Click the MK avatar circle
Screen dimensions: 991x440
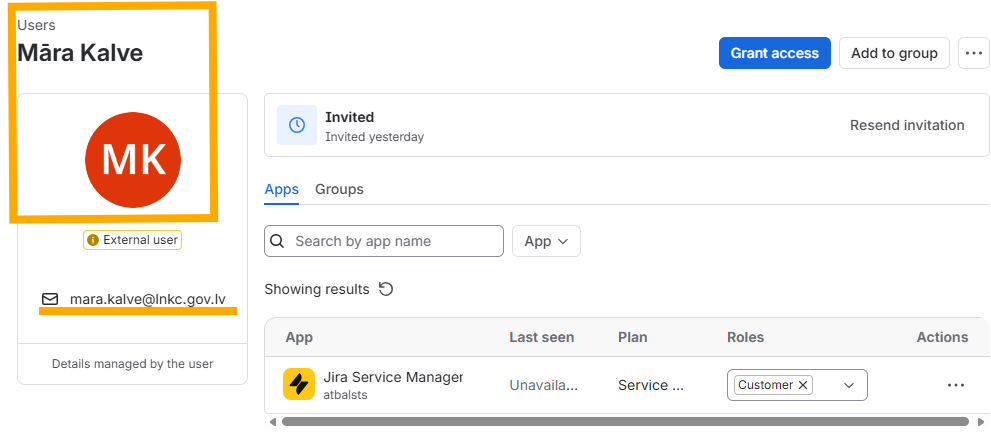tap(133, 160)
